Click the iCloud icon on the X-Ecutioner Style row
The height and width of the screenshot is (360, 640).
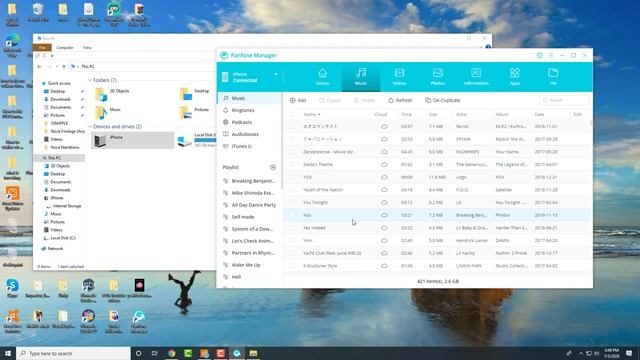point(384,266)
